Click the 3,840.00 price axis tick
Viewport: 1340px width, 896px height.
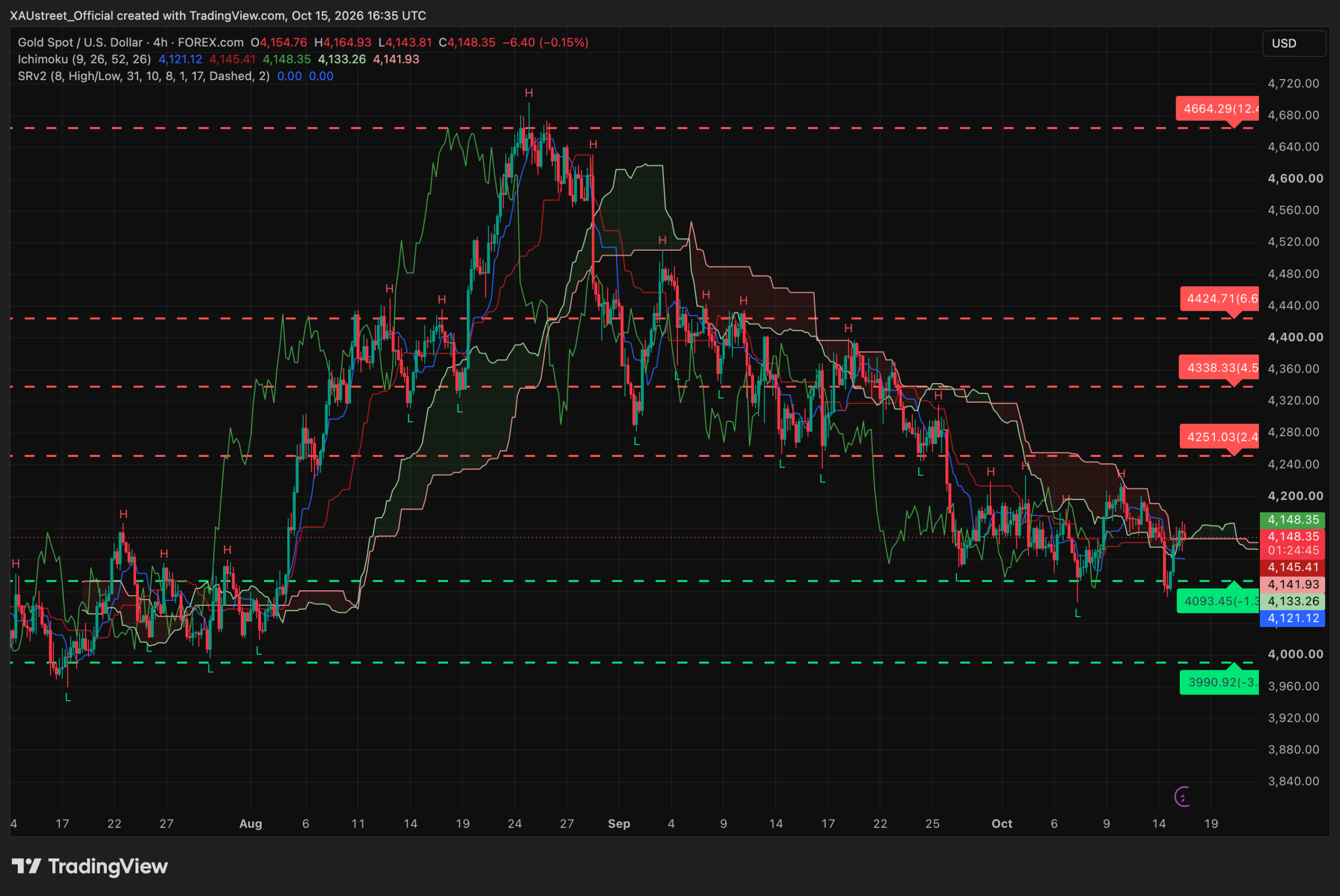click(x=1294, y=781)
